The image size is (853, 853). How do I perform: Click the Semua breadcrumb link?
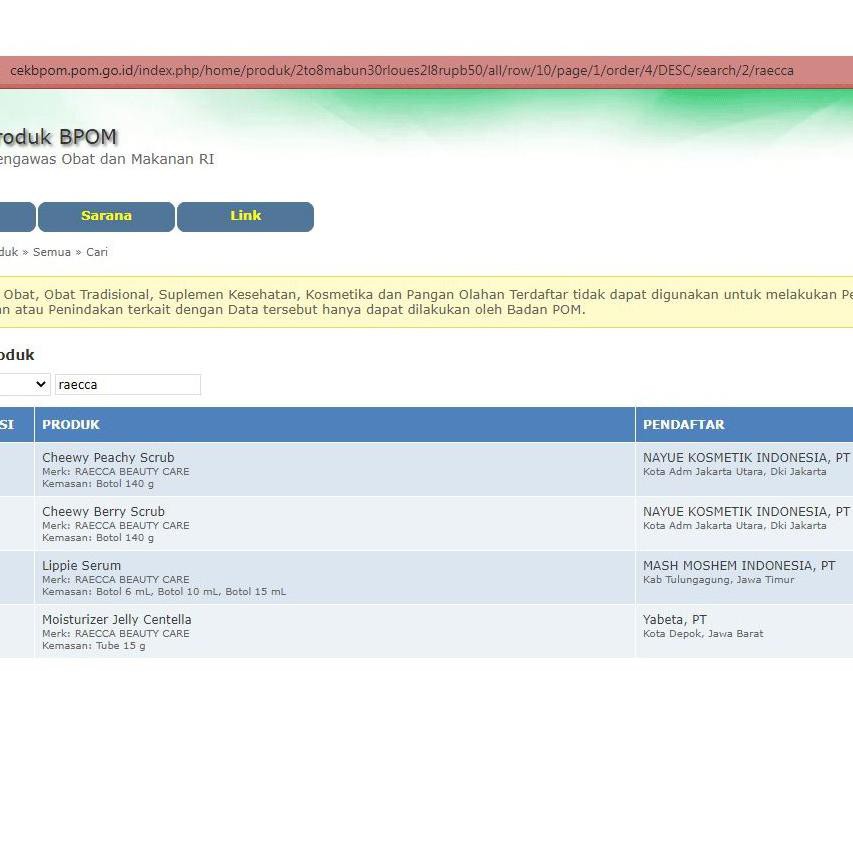[x=52, y=252]
